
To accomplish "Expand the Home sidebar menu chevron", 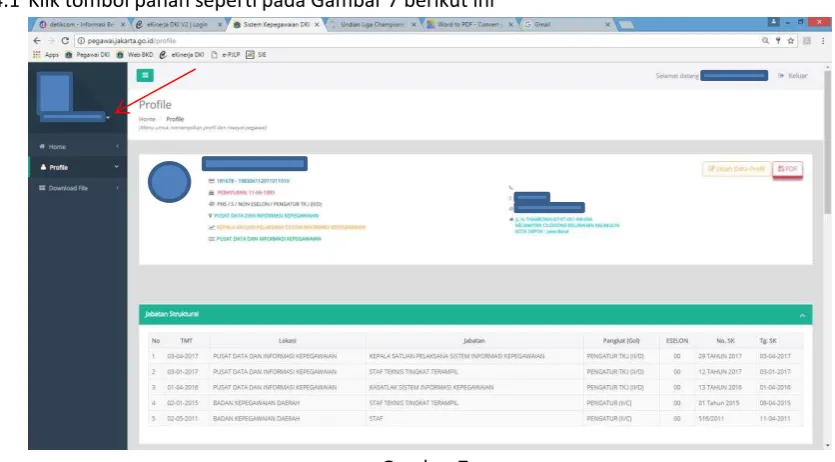I will [117, 146].
